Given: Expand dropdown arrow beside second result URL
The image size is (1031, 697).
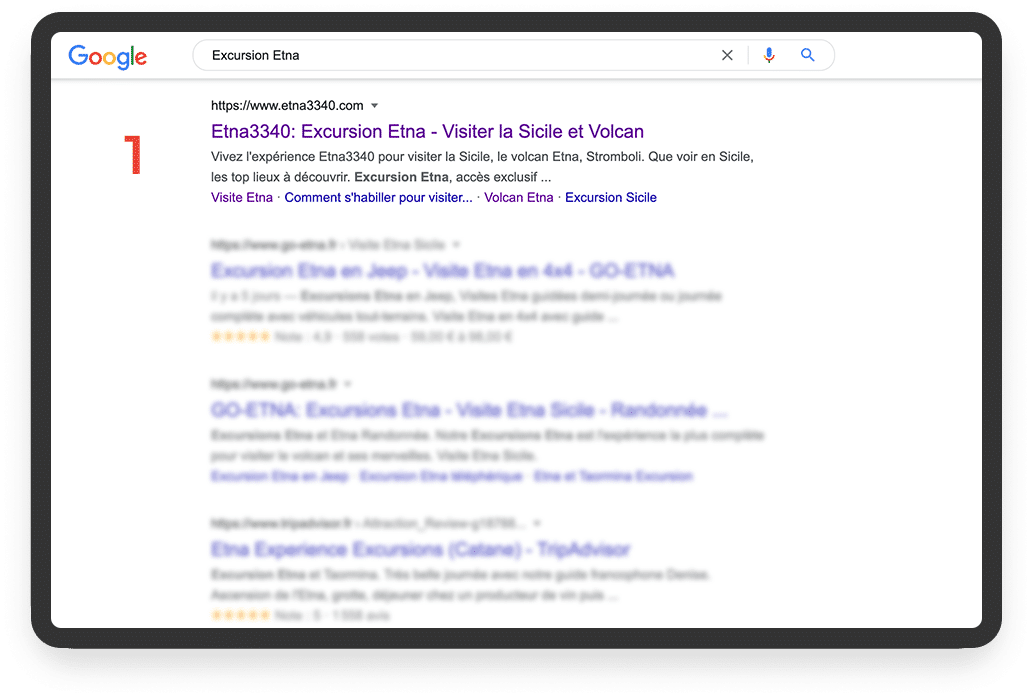Looking at the screenshot, I should pos(456,245).
